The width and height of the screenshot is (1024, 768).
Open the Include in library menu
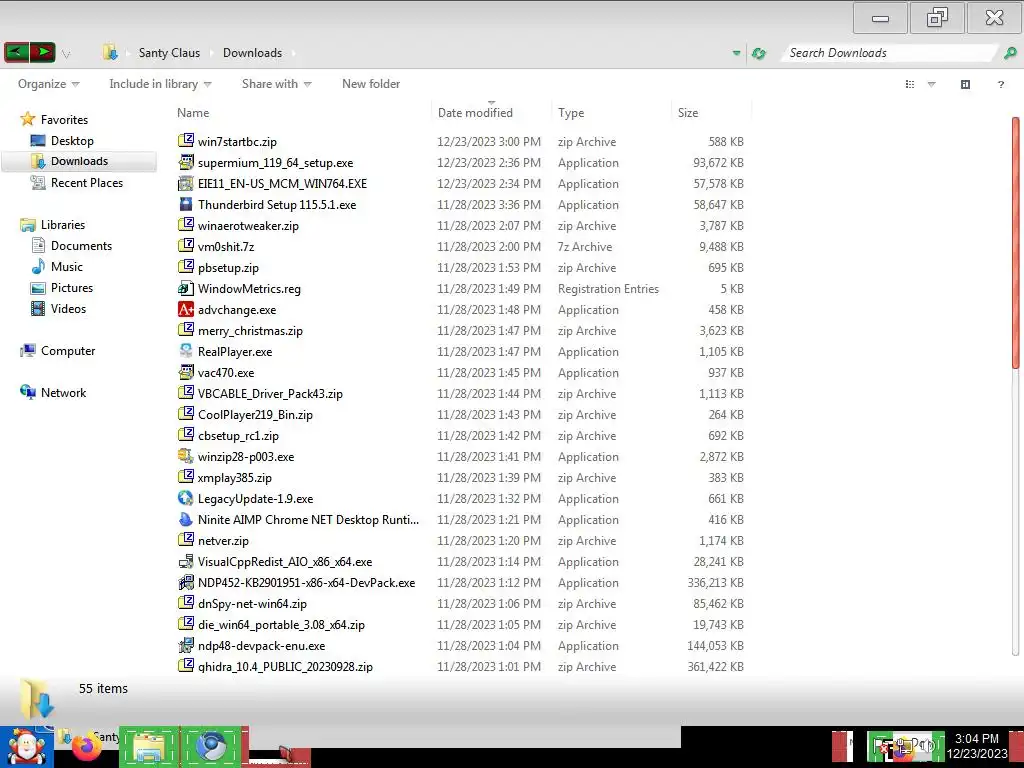160,84
